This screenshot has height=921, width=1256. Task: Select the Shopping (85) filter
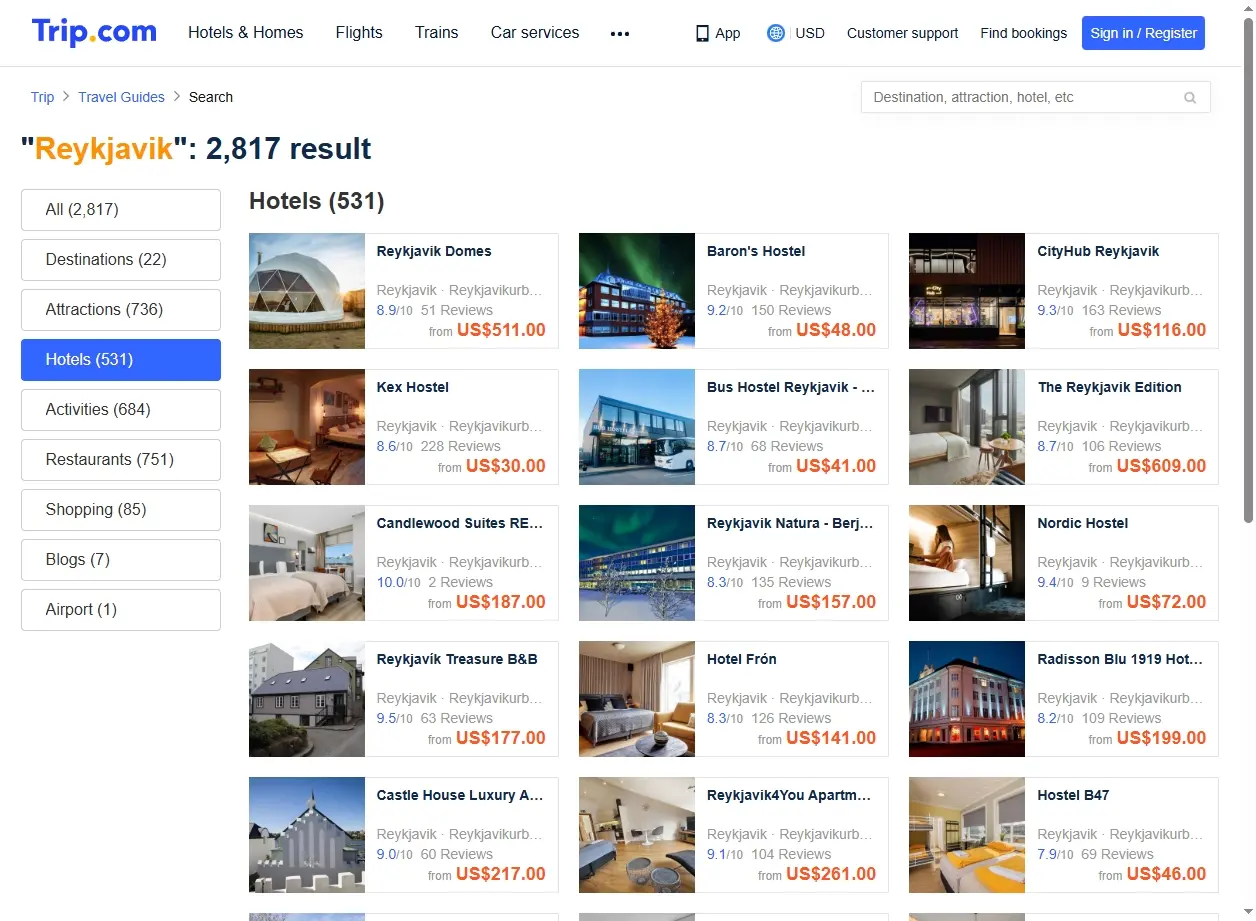tap(121, 510)
